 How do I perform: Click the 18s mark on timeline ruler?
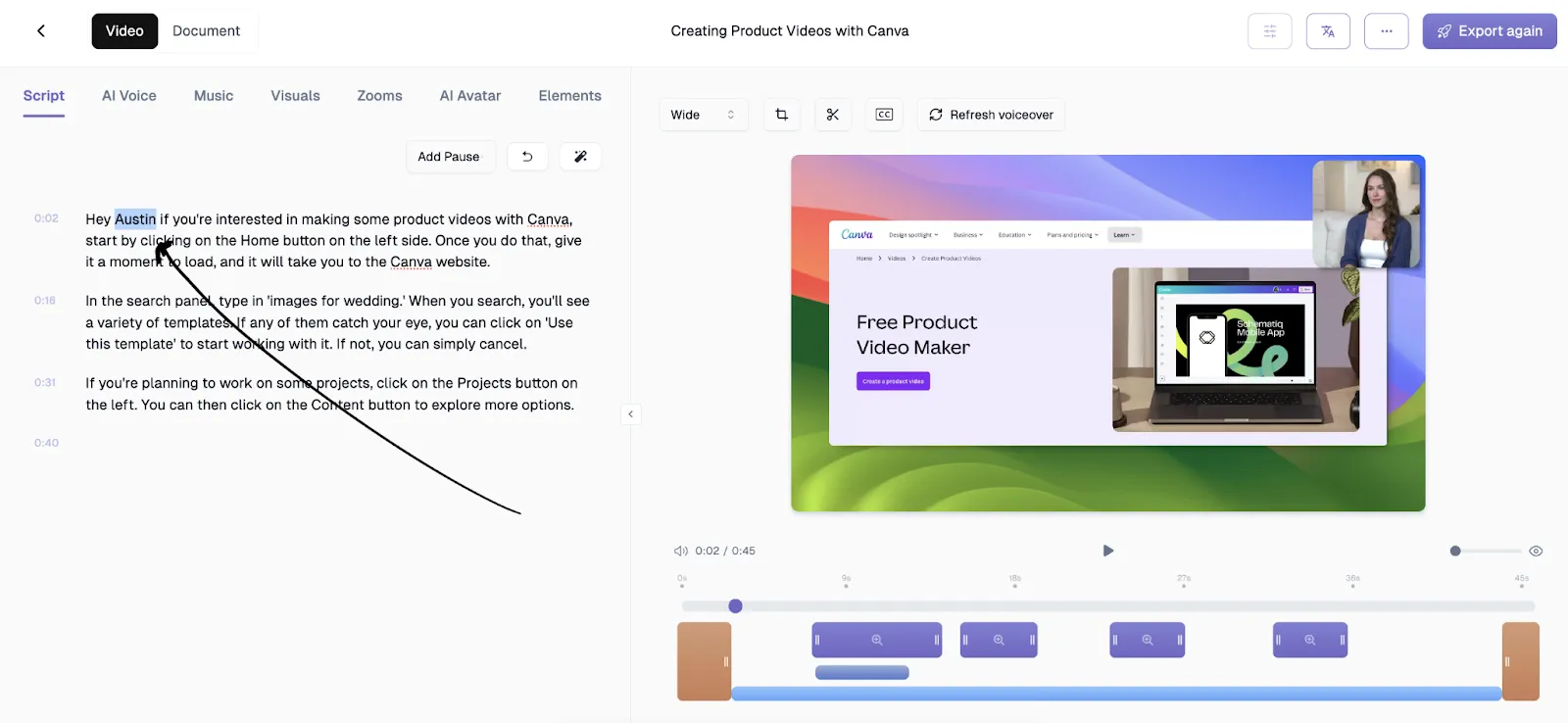[x=1015, y=581]
